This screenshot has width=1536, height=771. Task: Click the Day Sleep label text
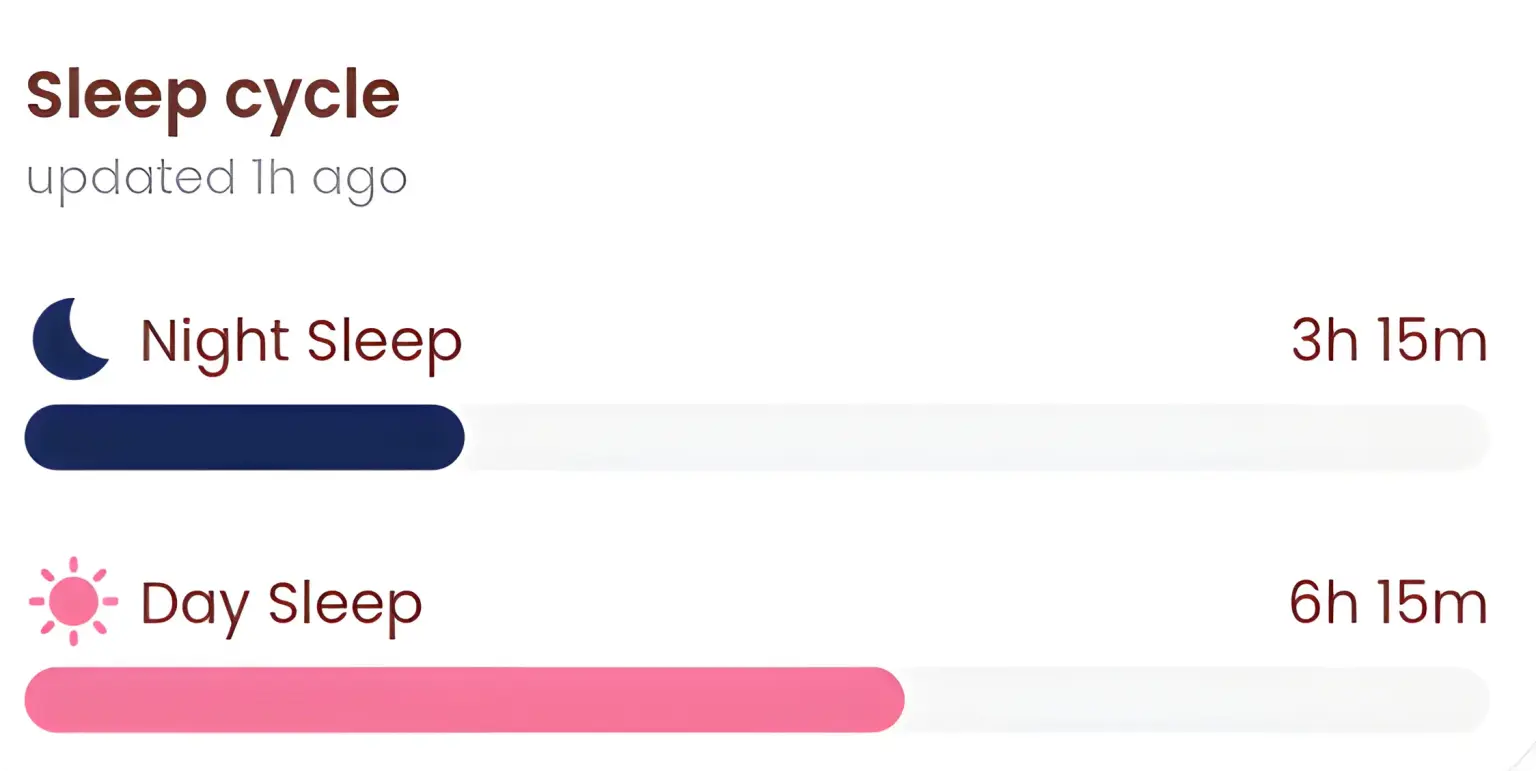(x=281, y=602)
